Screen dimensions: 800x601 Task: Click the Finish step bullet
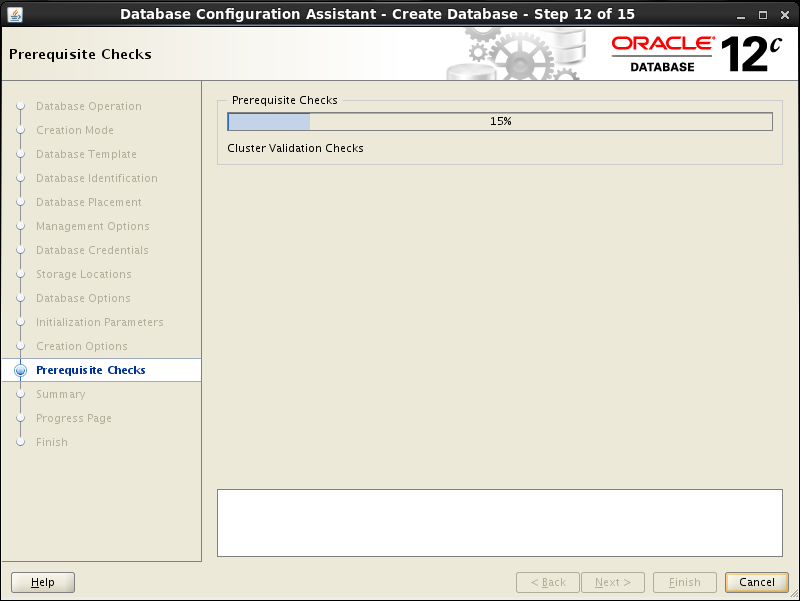[20, 442]
